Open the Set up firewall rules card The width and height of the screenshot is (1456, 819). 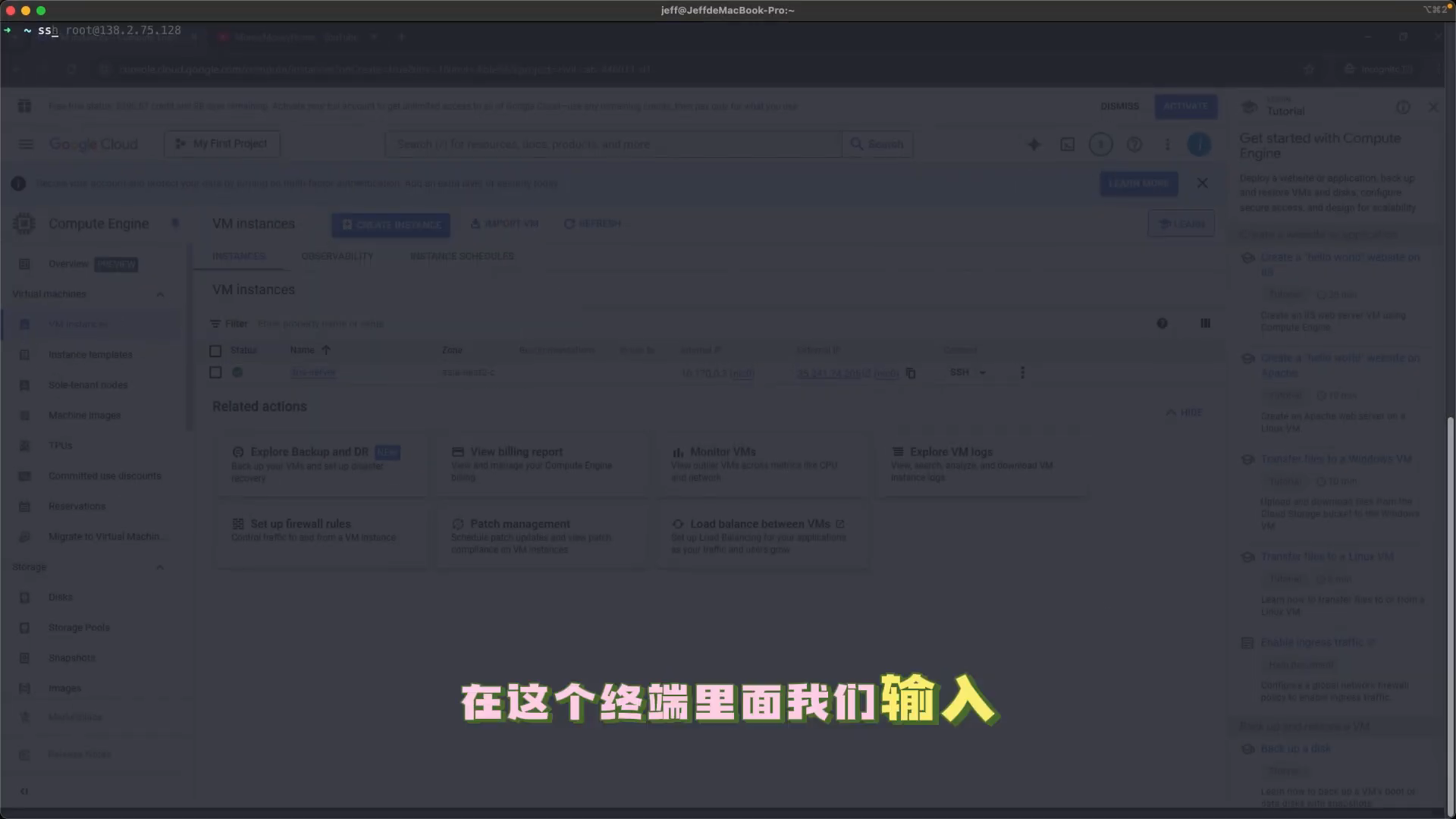[322, 536]
